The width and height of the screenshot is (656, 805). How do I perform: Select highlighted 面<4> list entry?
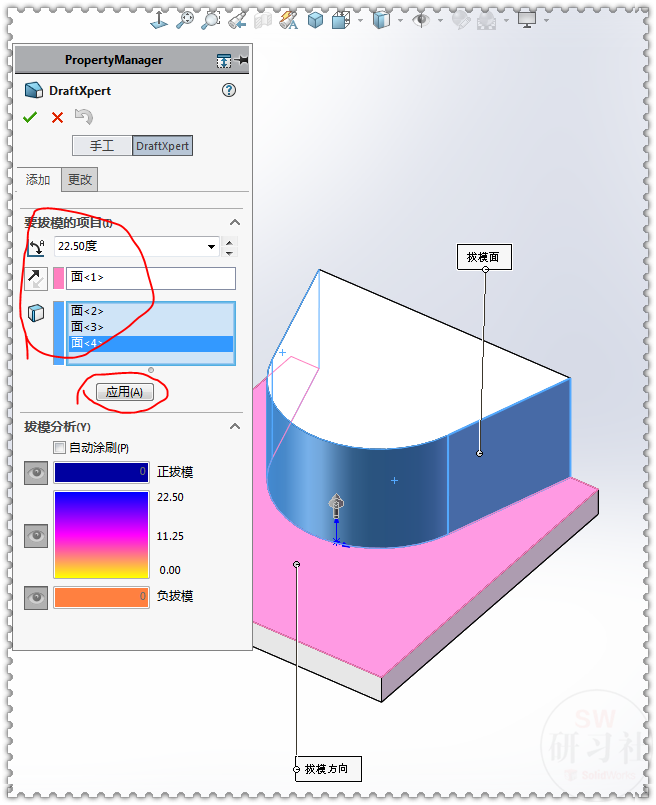151,343
